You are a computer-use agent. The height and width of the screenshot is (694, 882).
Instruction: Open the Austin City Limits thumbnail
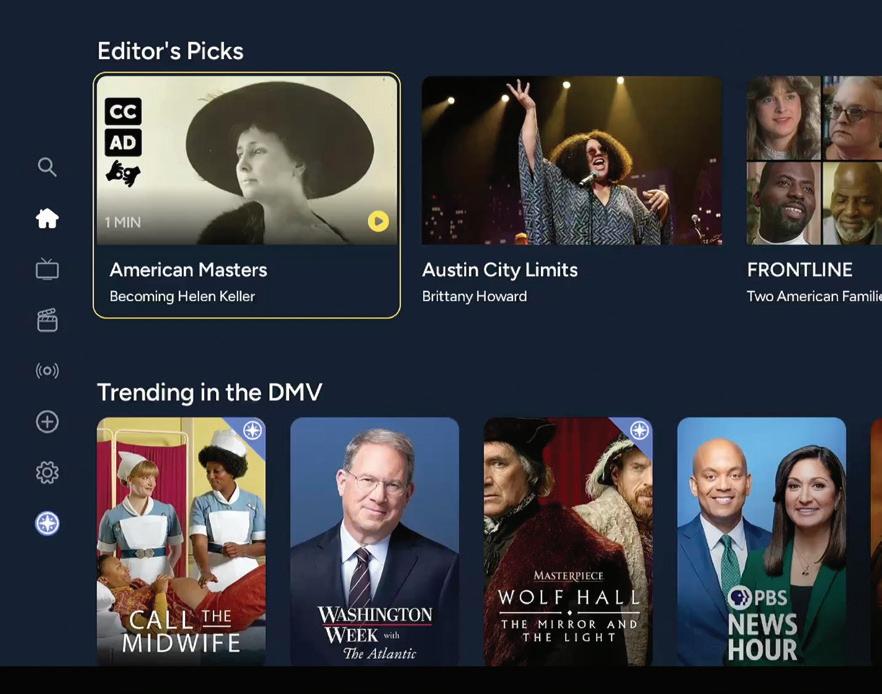point(572,160)
